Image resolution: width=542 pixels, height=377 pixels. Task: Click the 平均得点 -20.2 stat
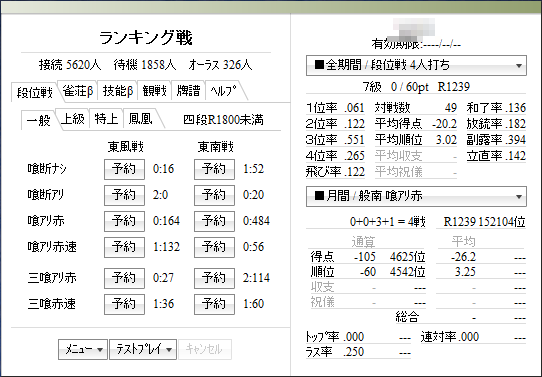point(416,124)
